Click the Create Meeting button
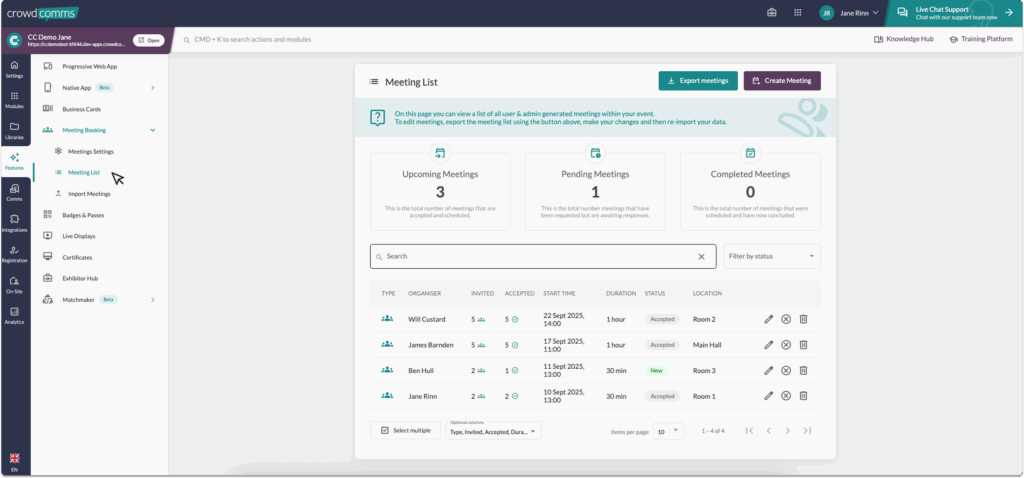The height and width of the screenshot is (478, 1024). tap(781, 81)
